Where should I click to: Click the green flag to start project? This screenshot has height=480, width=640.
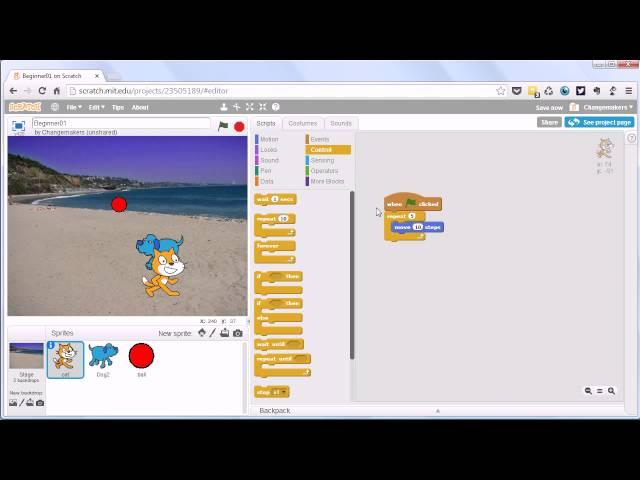[x=223, y=126]
